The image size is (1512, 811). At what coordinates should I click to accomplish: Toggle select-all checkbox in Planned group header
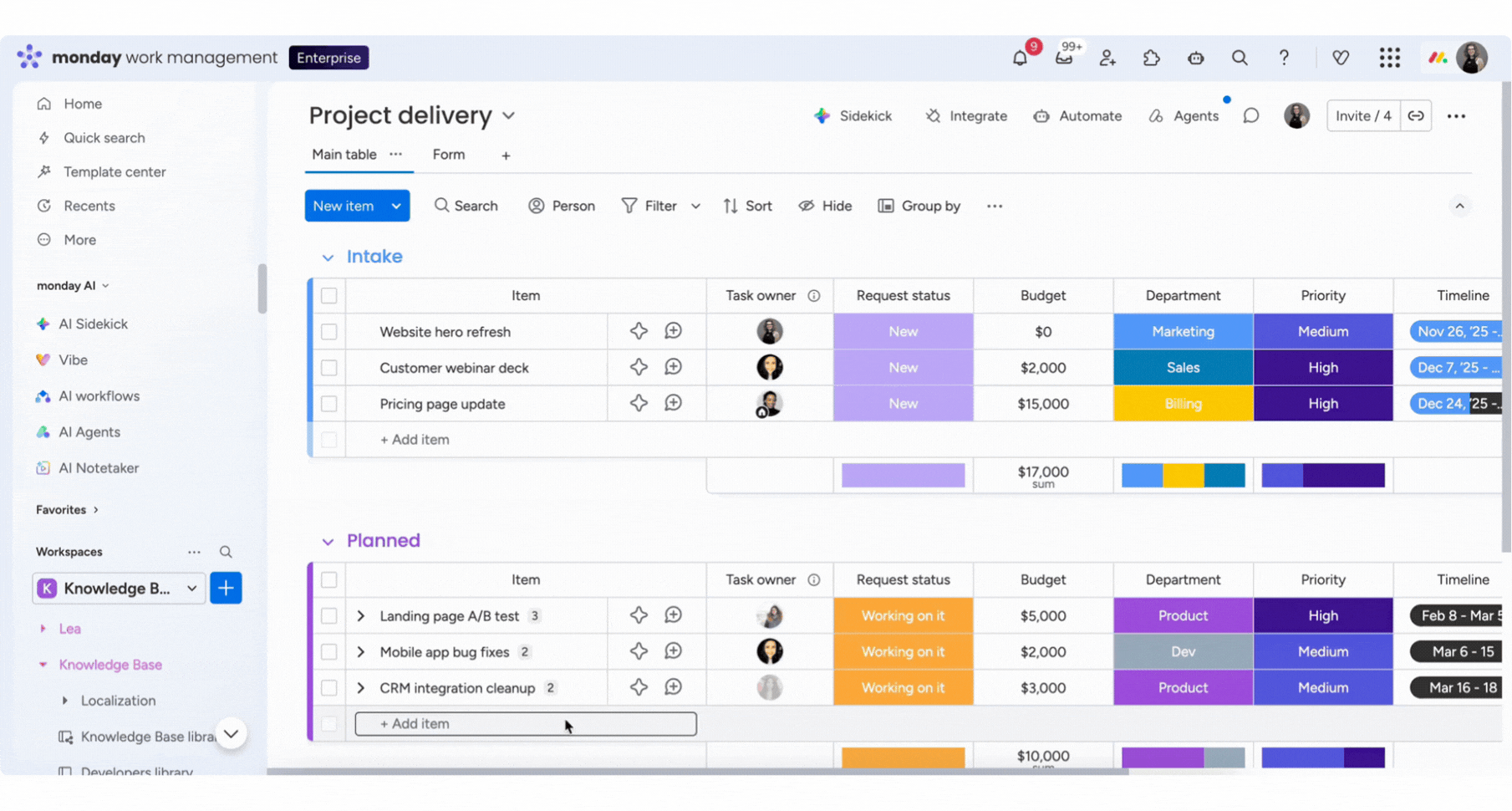[x=329, y=579]
